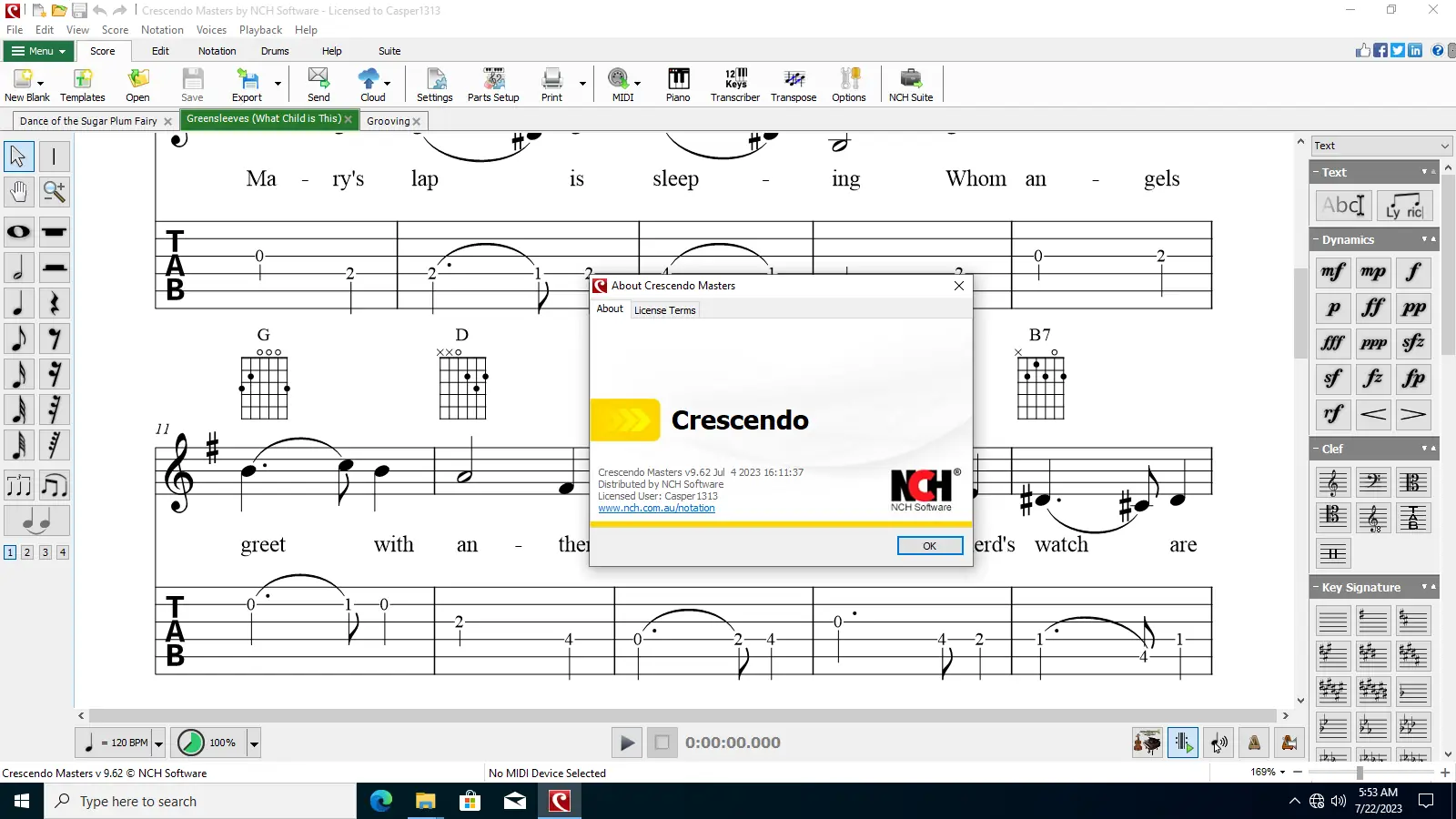Select the zoom magnifier tool
1456x819 pixels.
[55, 192]
